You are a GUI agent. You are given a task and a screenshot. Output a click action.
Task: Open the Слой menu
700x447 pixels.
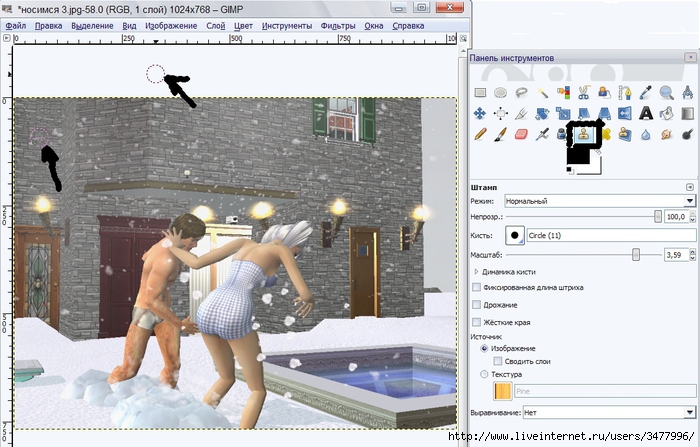pyautogui.click(x=216, y=26)
